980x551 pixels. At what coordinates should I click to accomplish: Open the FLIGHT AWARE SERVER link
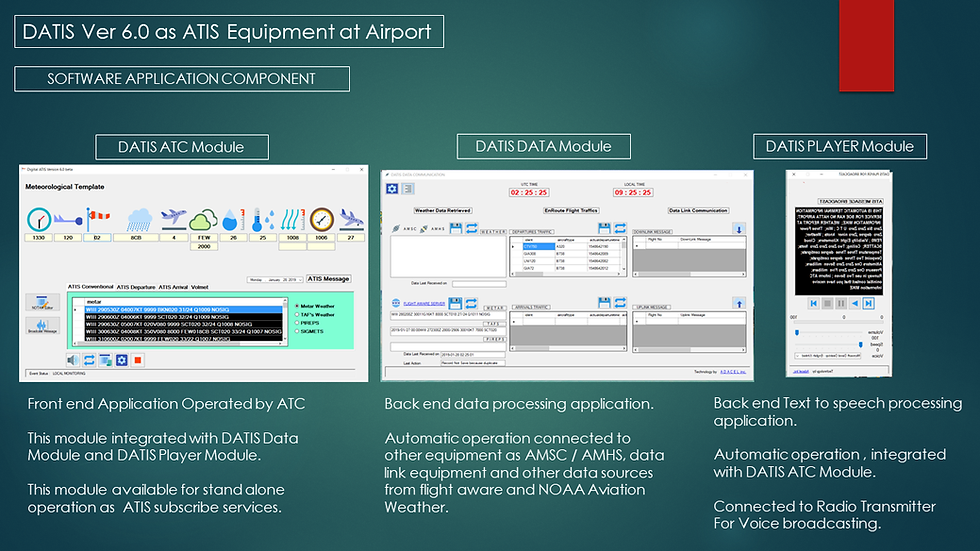coord(424,304)
